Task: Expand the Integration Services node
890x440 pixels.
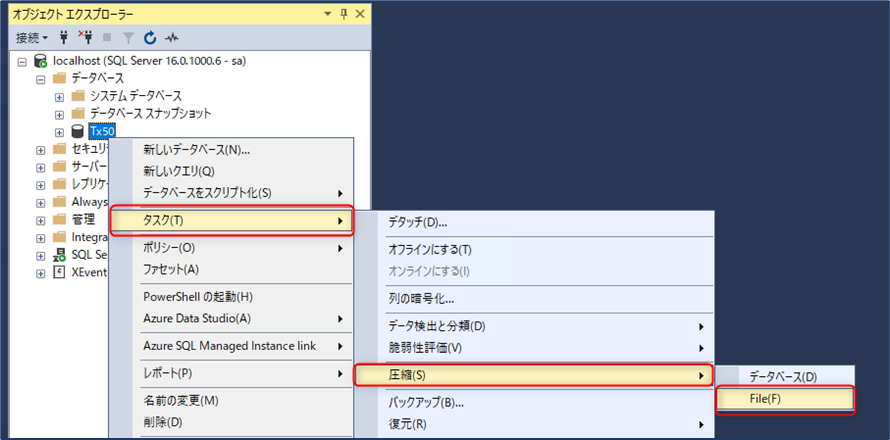Action: (40, 238)
